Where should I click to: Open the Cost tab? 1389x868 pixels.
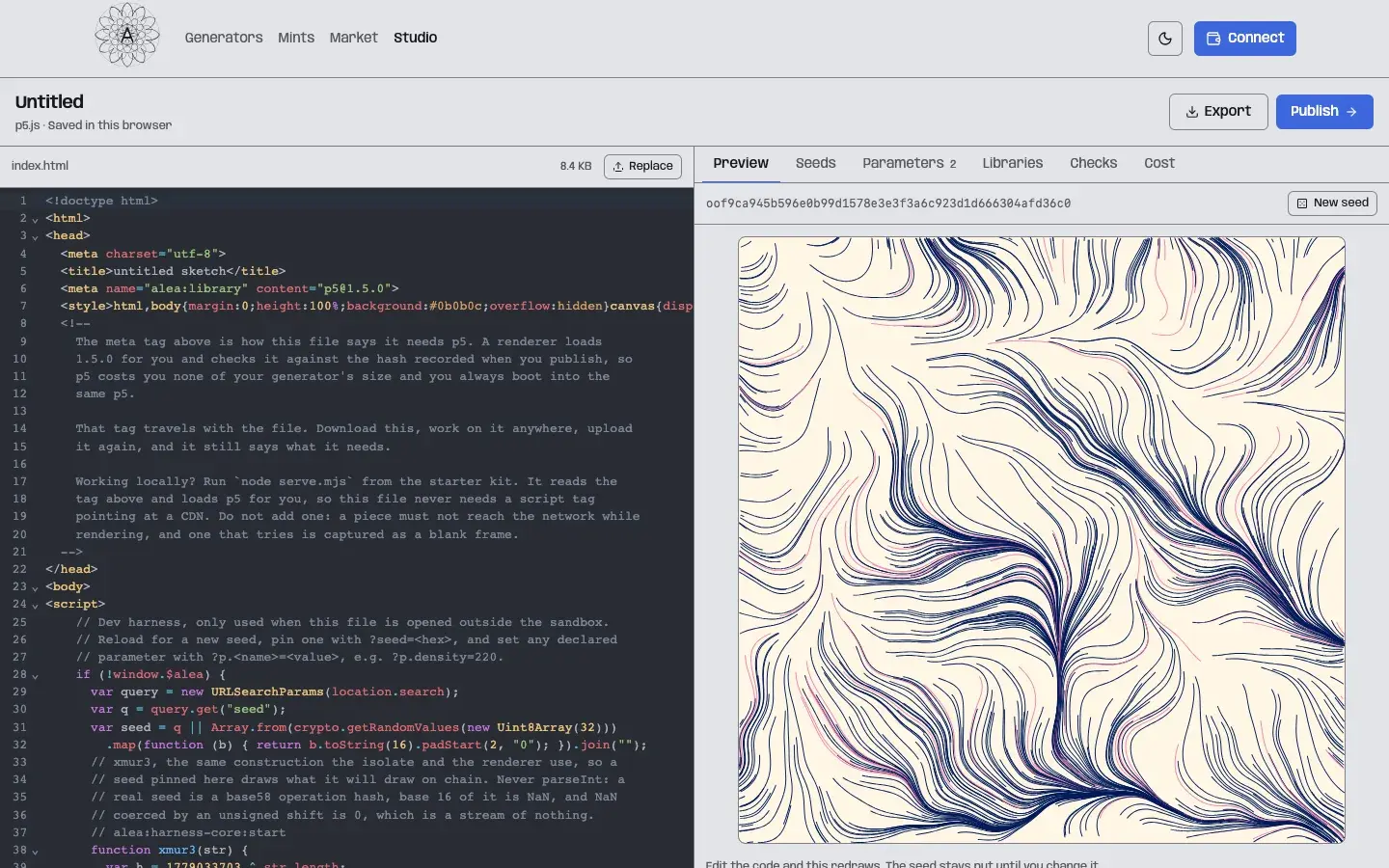(x=1159, y=164)
